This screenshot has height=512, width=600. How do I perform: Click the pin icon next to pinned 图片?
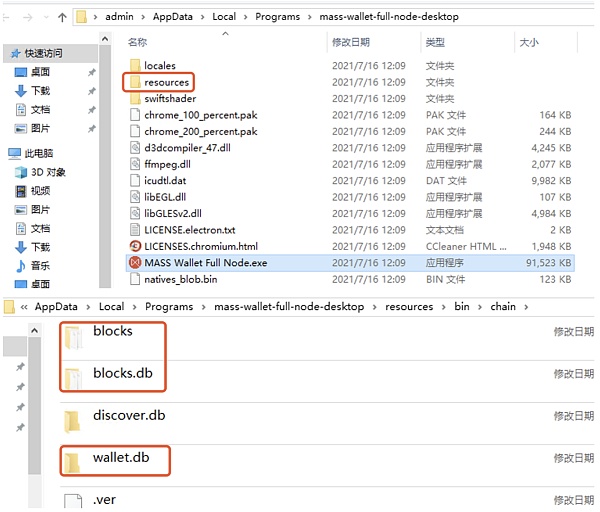91,129
